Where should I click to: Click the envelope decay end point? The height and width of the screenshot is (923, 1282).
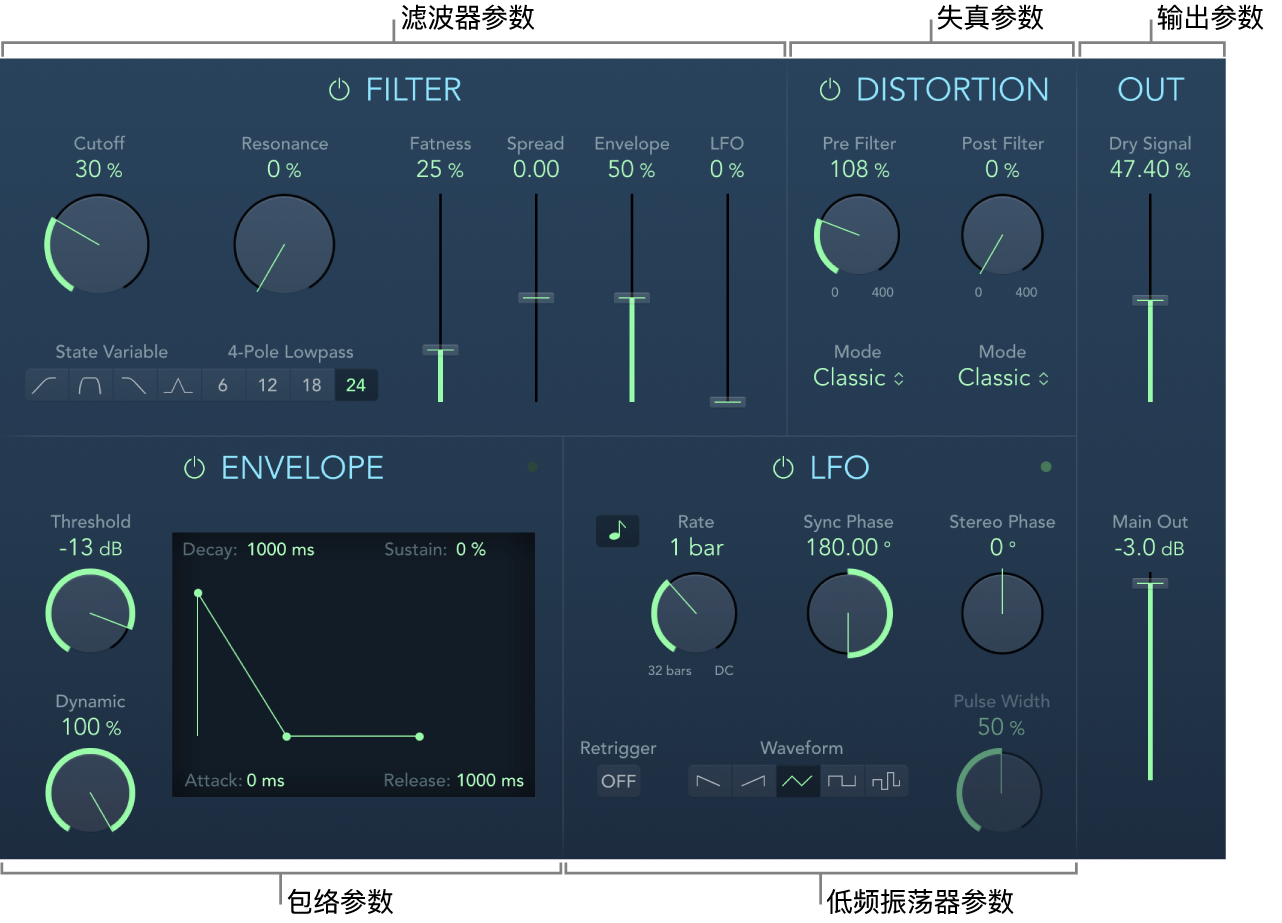[287, 736]
